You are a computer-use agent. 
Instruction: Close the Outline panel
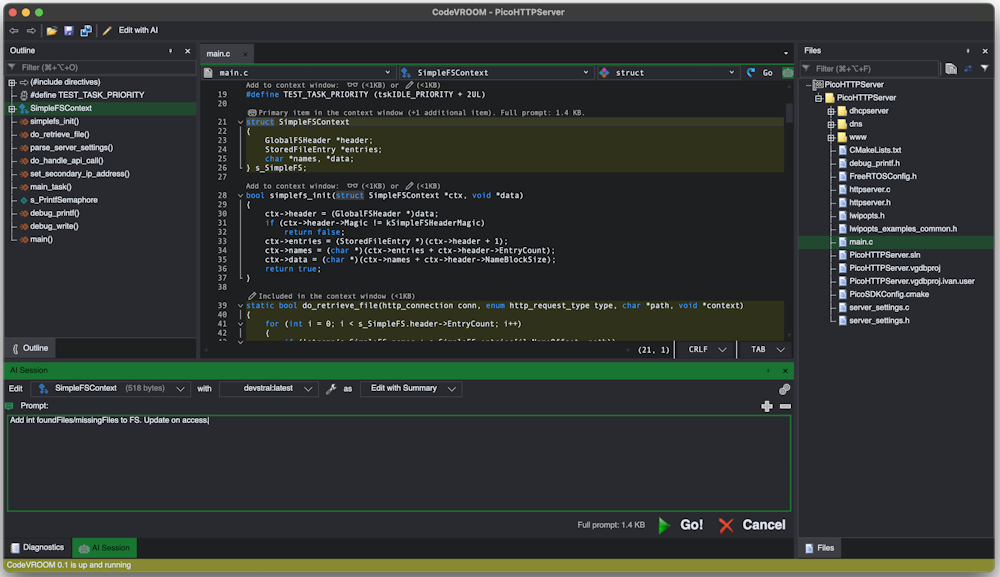point(188,51)
